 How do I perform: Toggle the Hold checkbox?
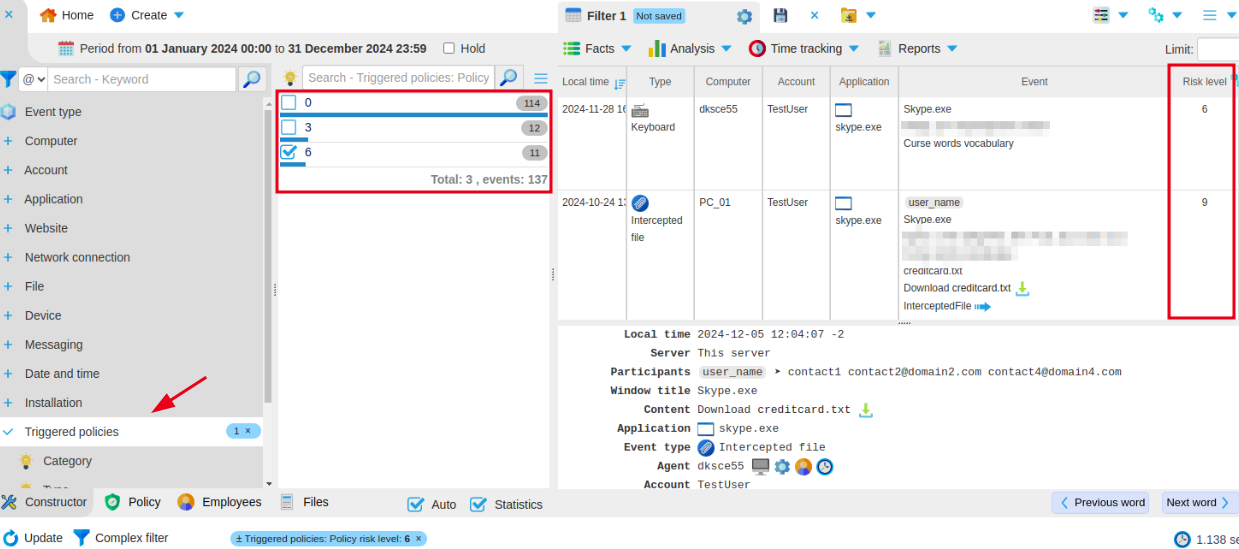pyautogui.click(x=449, y=48)
